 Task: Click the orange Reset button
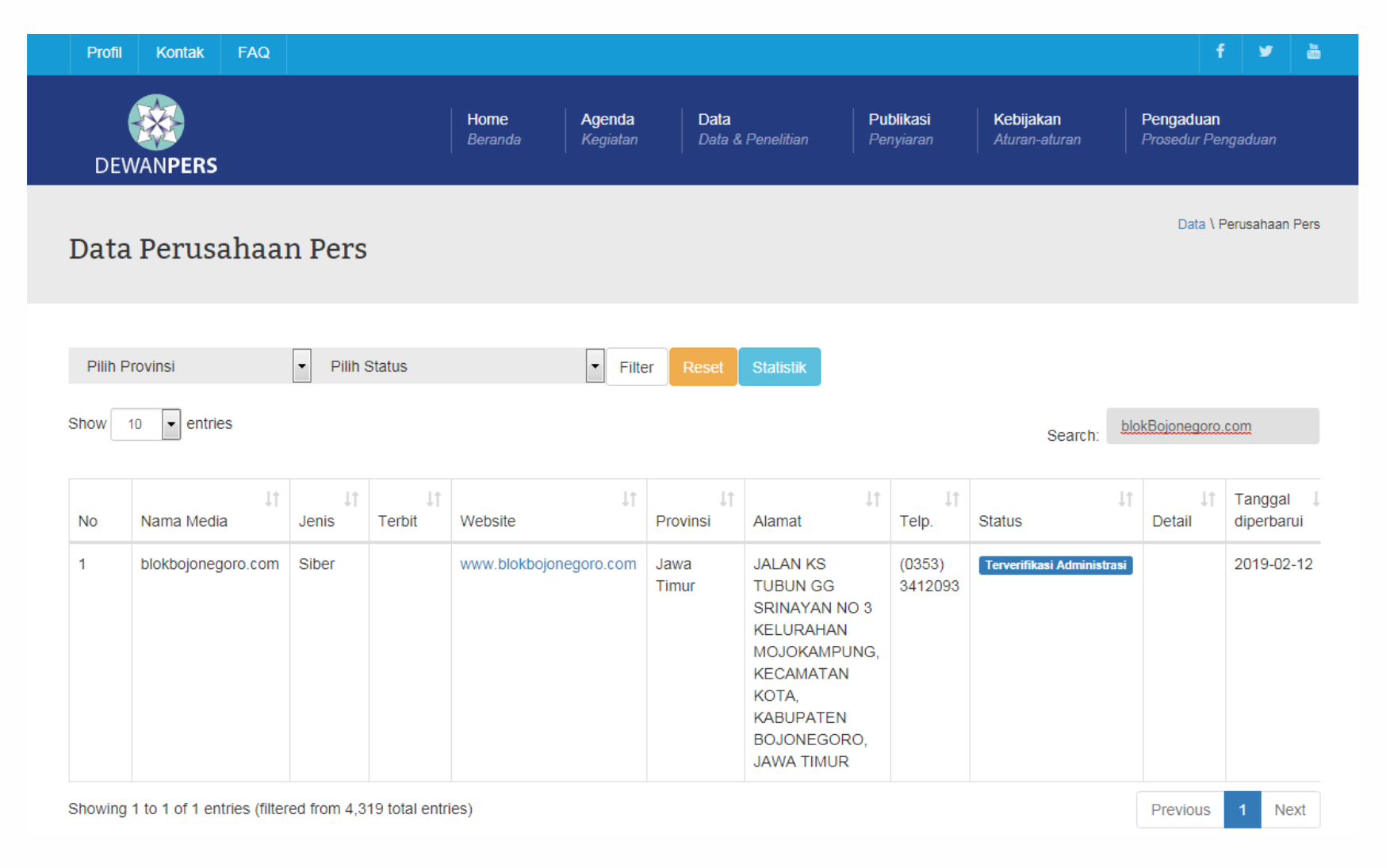(x=703, y=367)
